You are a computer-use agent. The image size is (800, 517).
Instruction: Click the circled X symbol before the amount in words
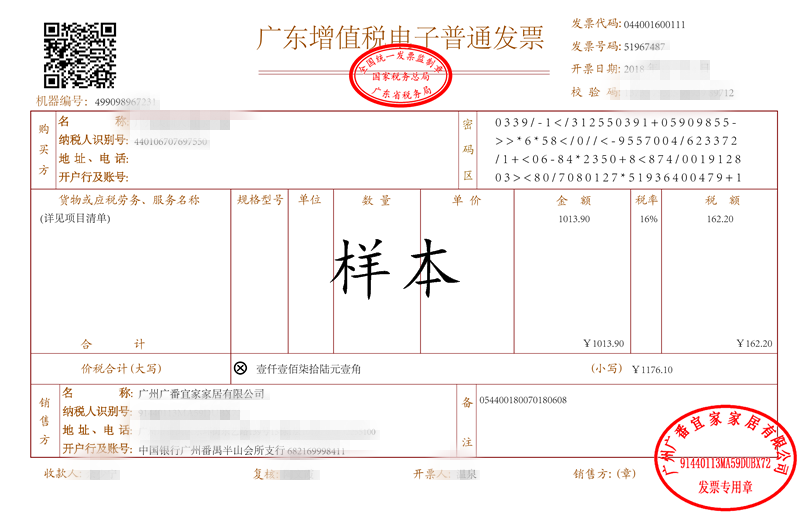click(240, 368)
